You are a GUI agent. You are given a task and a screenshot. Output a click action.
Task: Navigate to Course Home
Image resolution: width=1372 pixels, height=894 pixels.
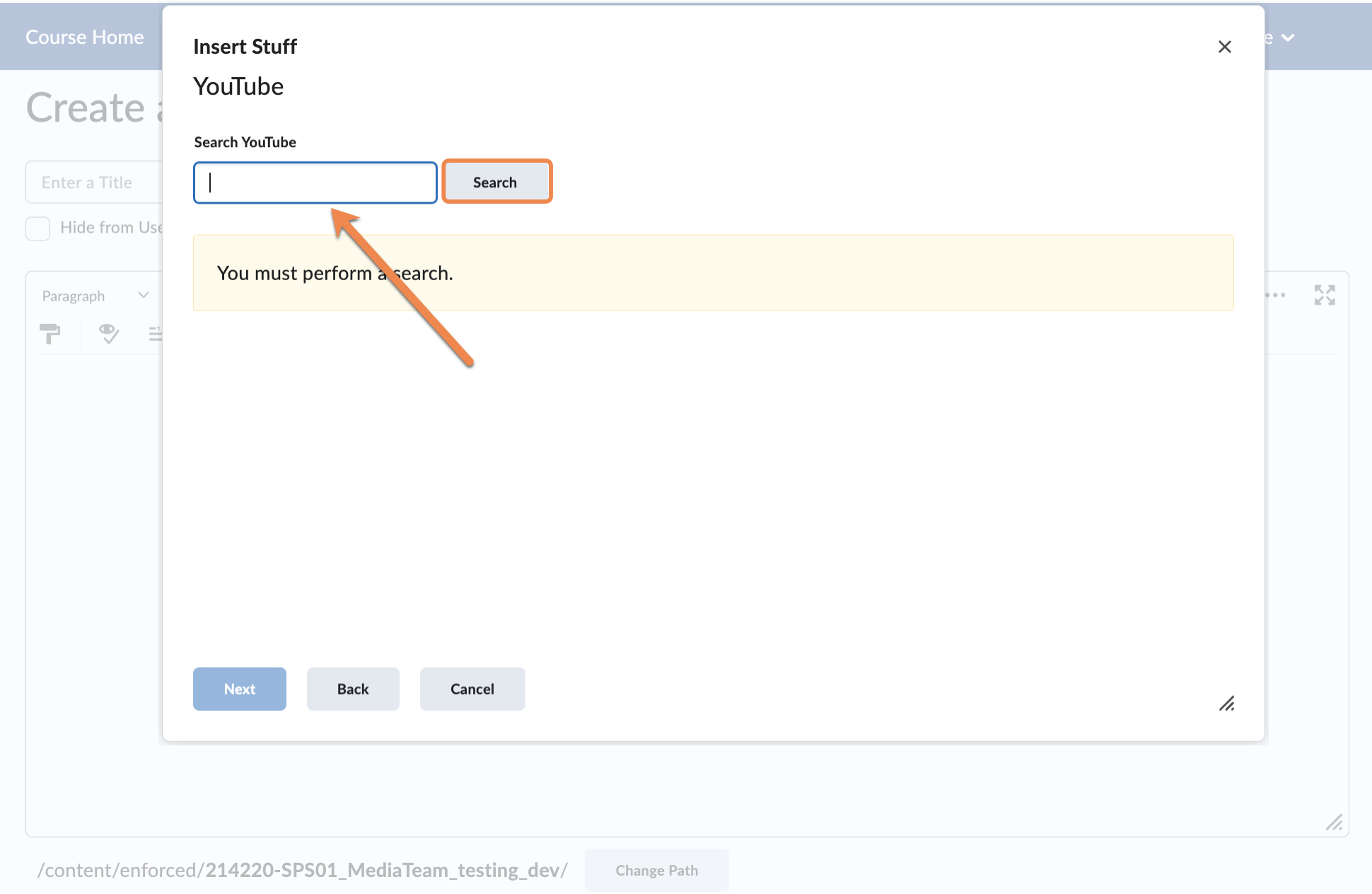[85, 36]
